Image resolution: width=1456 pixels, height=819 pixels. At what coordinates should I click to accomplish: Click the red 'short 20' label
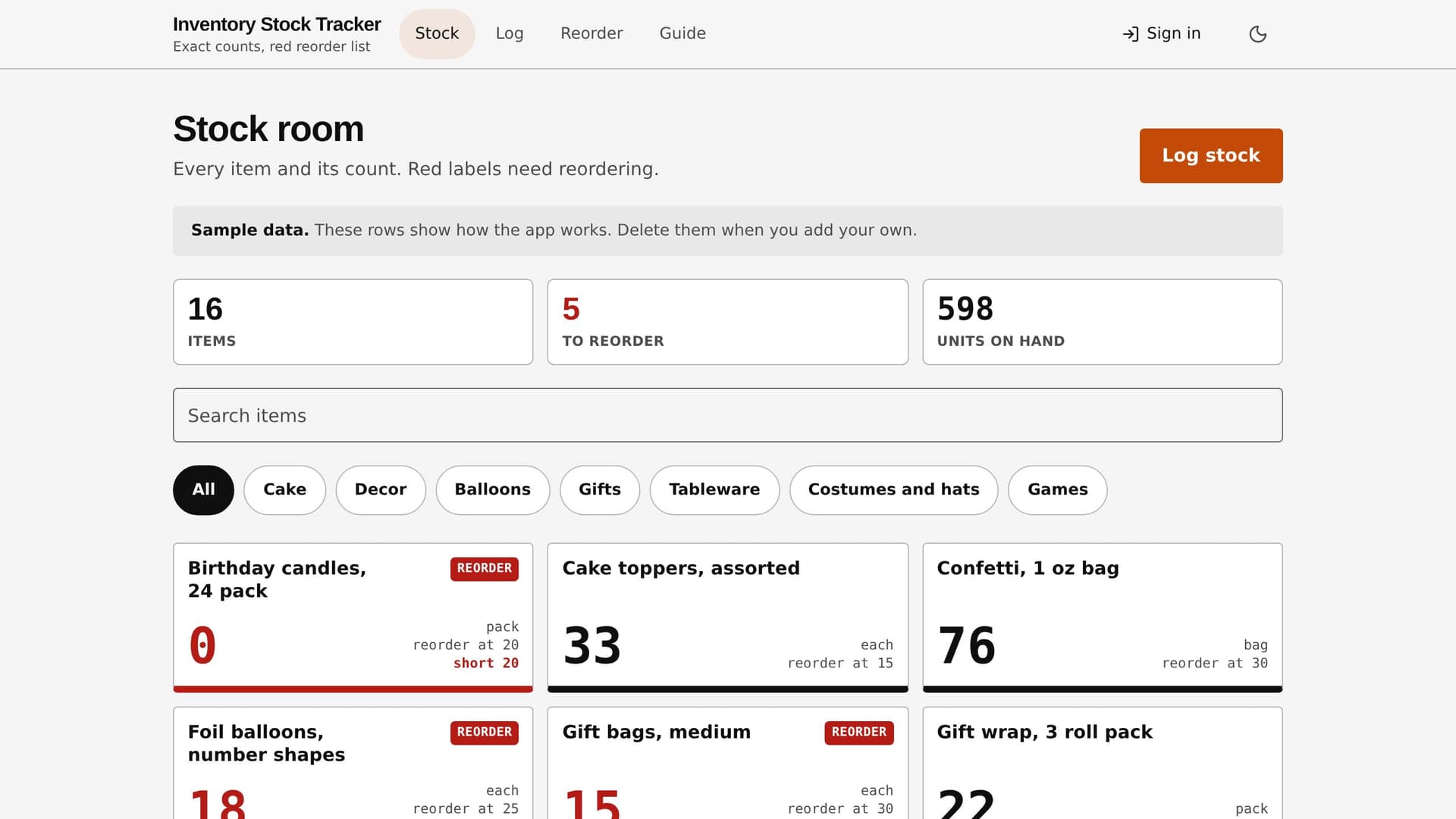[486, 664]
